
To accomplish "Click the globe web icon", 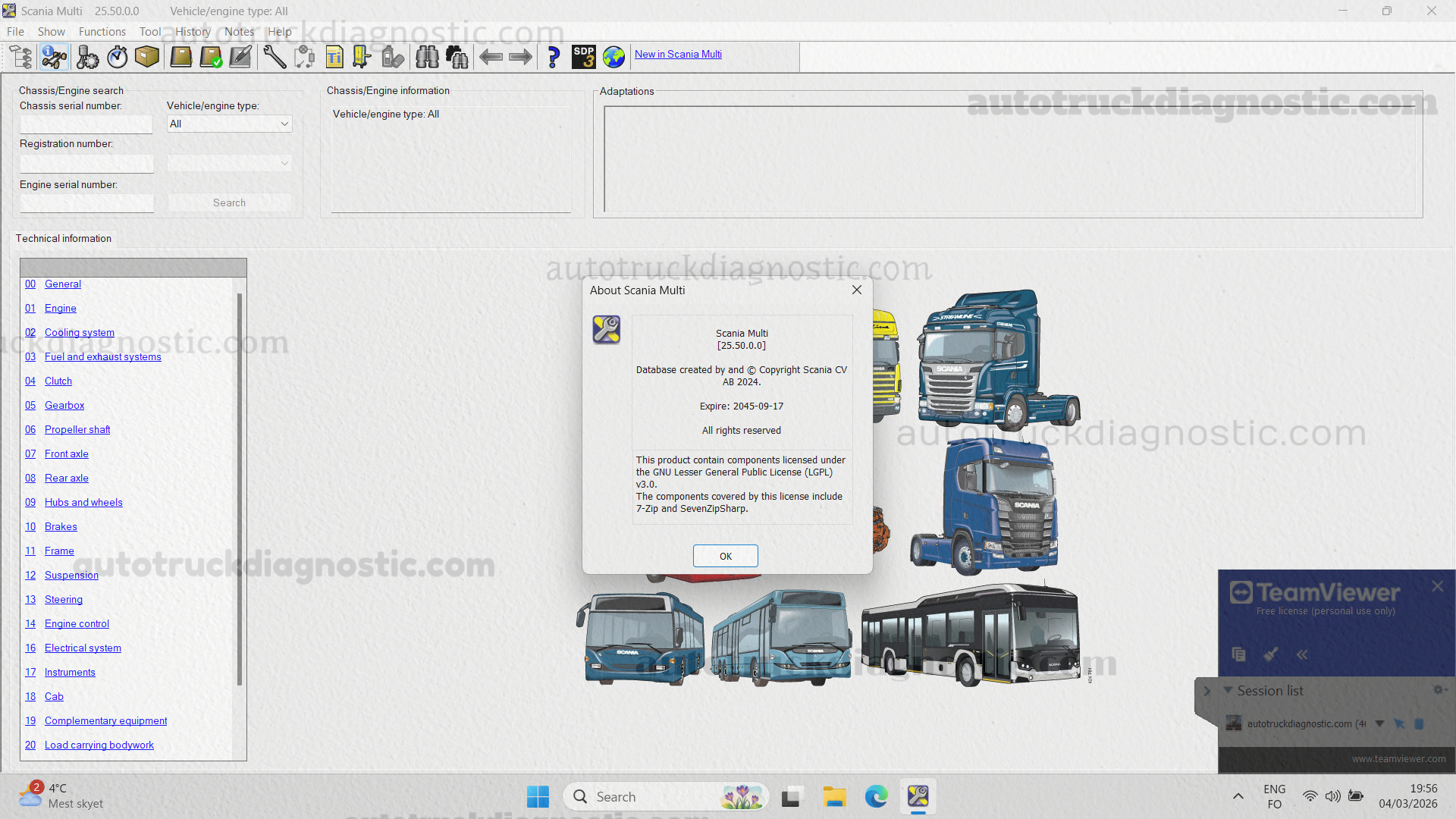I will tap(613, 57).
